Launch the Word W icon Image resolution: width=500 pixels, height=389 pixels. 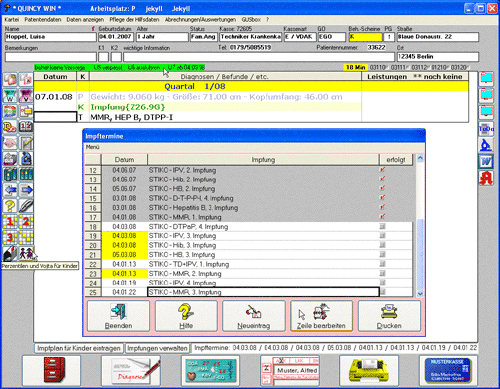click(x=486, y=162)
